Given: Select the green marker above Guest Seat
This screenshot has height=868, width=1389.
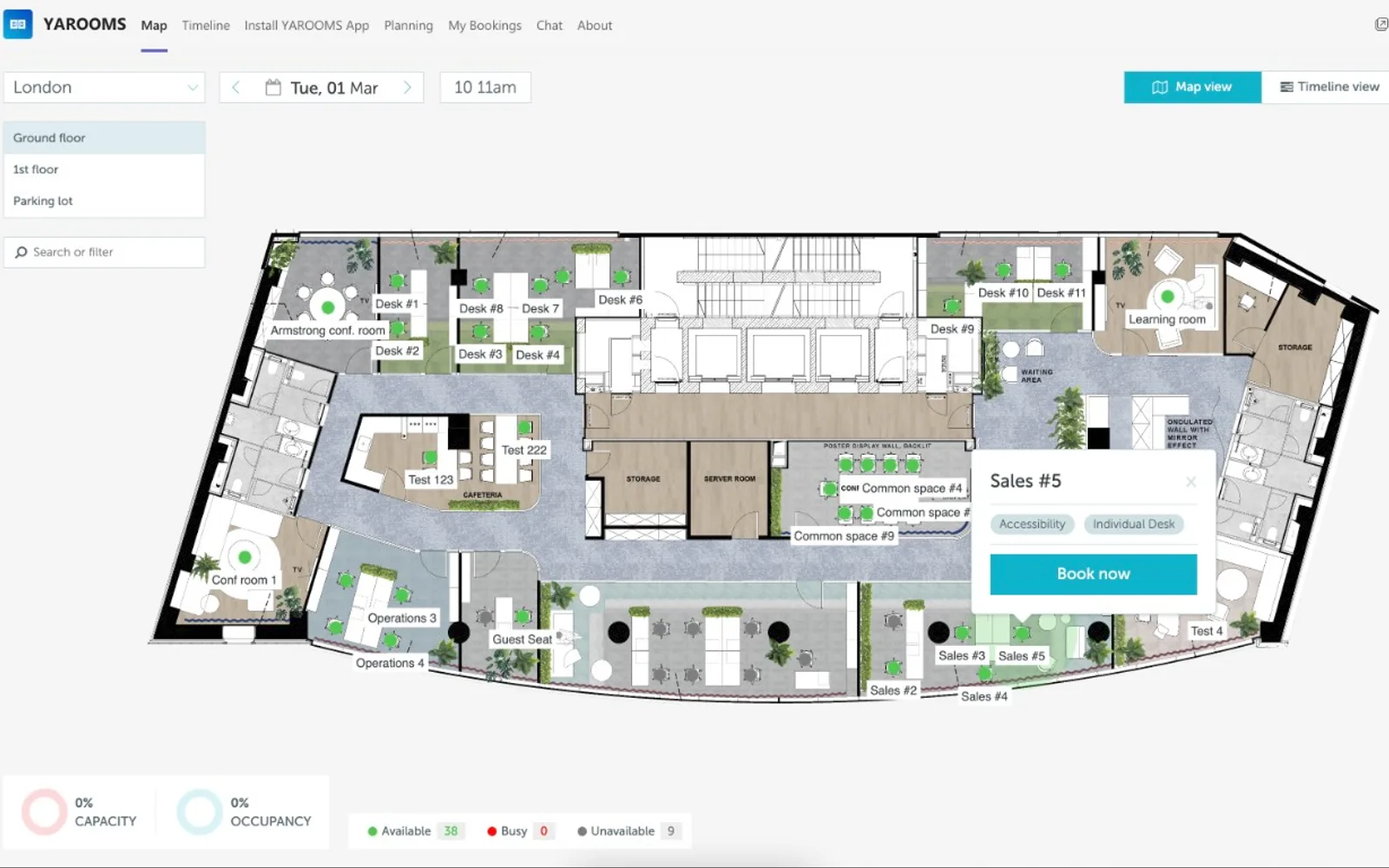Looking at the screenshot, I should click(x=523, y=617).
